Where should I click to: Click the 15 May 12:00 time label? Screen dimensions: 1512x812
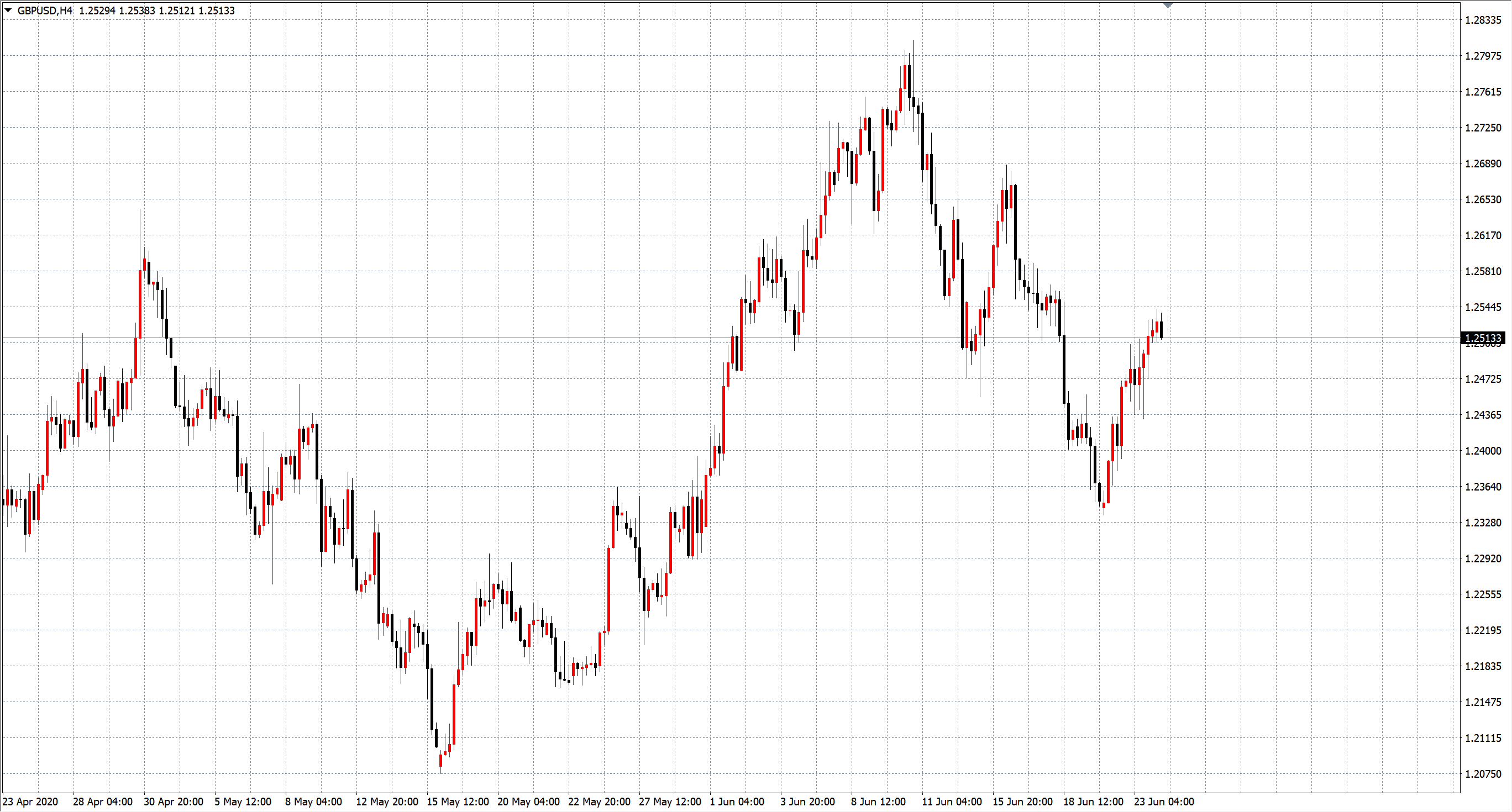[x=458, y=802]
